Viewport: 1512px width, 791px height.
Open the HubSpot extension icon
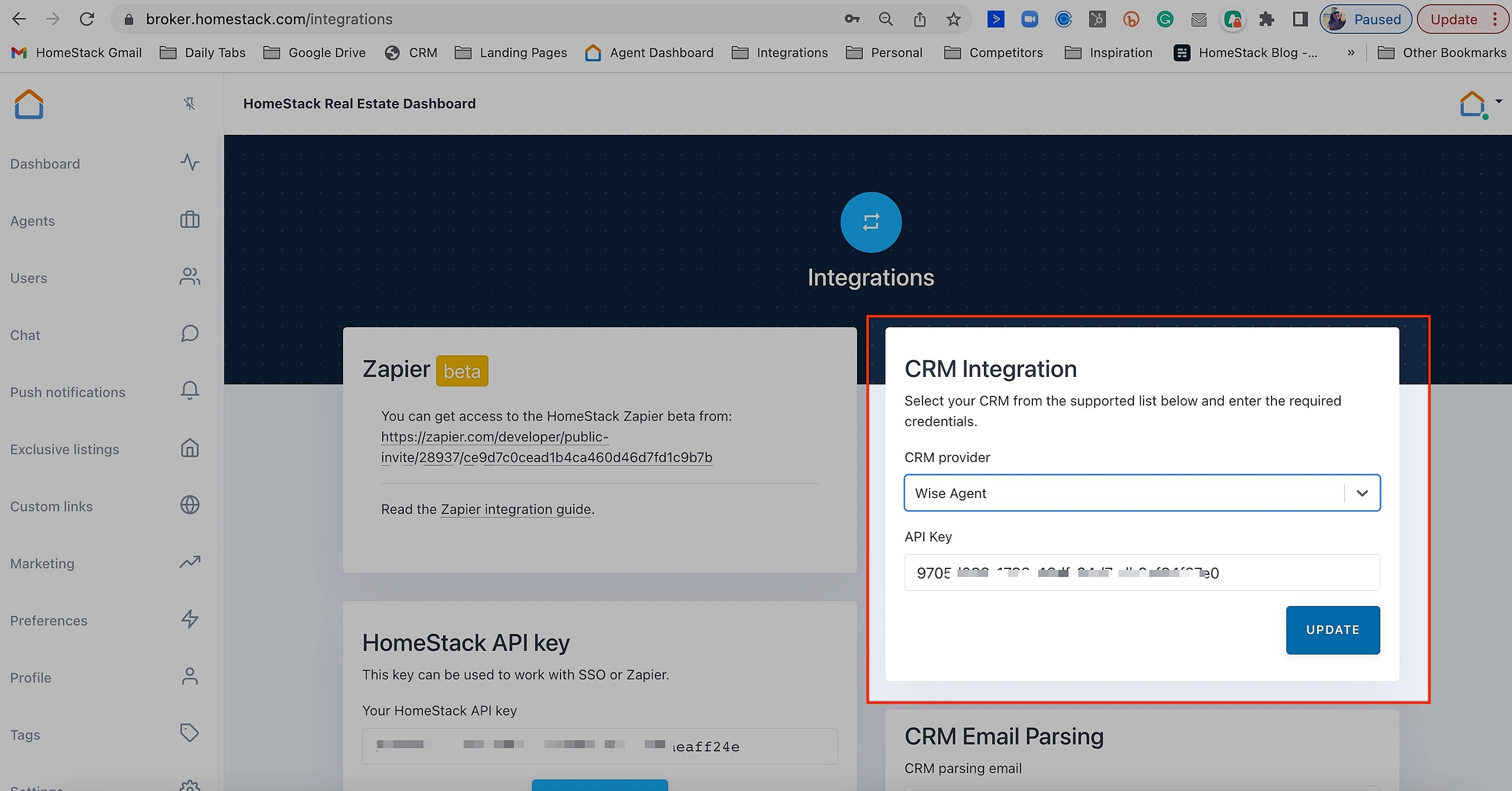coord(1097,19)
